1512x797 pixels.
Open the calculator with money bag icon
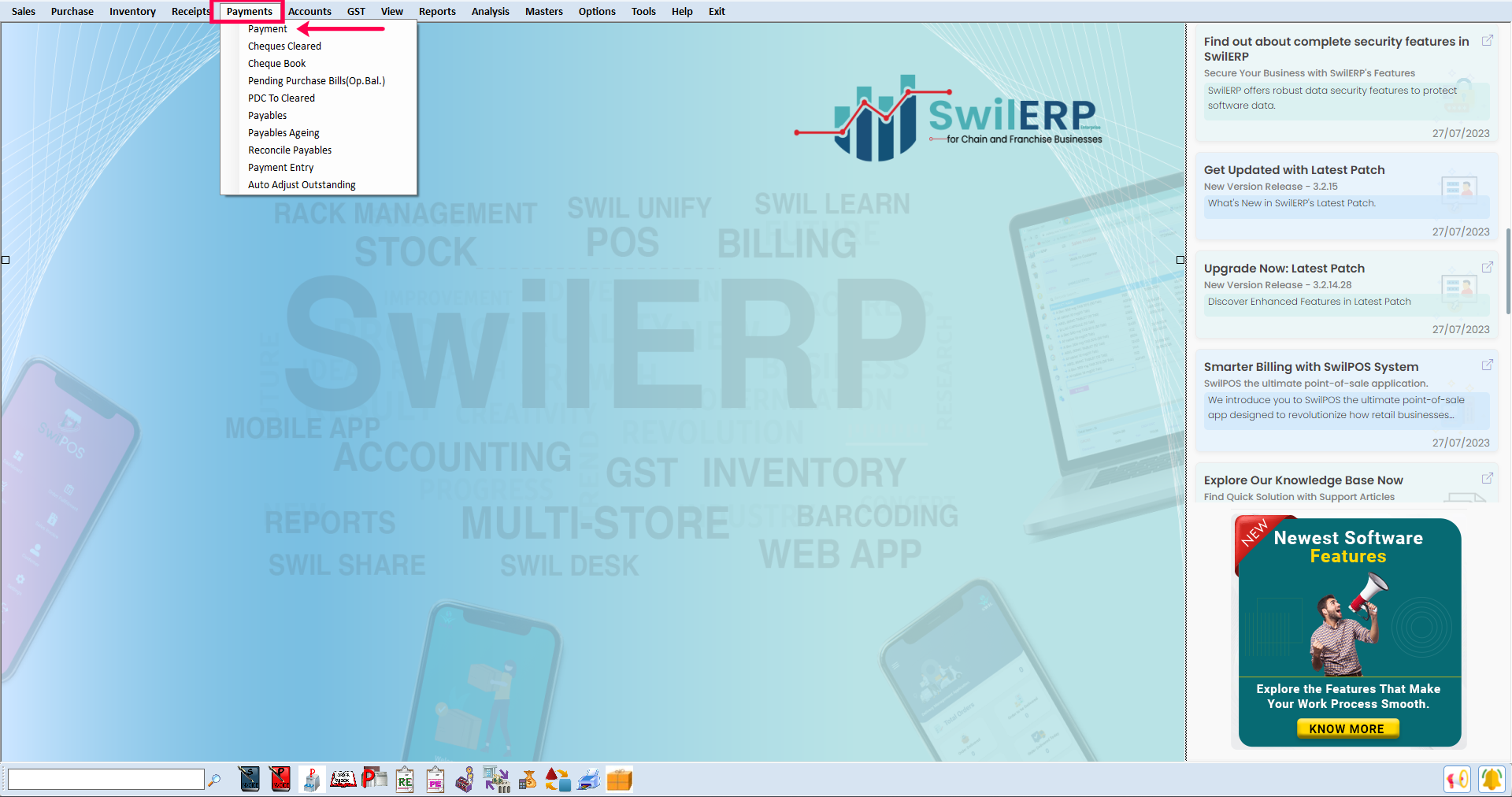[528, 779]
